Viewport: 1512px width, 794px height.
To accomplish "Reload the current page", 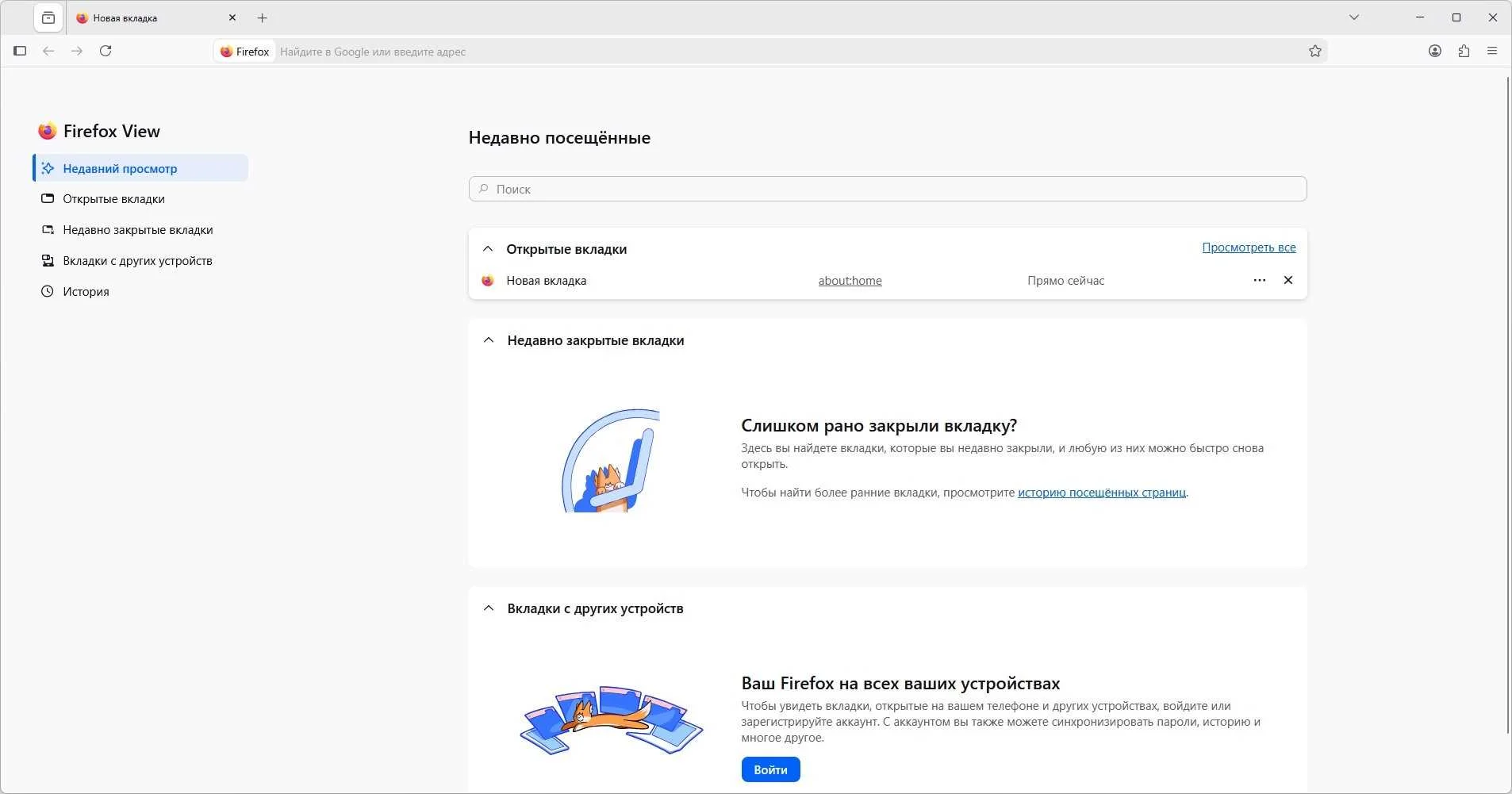I will [x=106, y=51].
